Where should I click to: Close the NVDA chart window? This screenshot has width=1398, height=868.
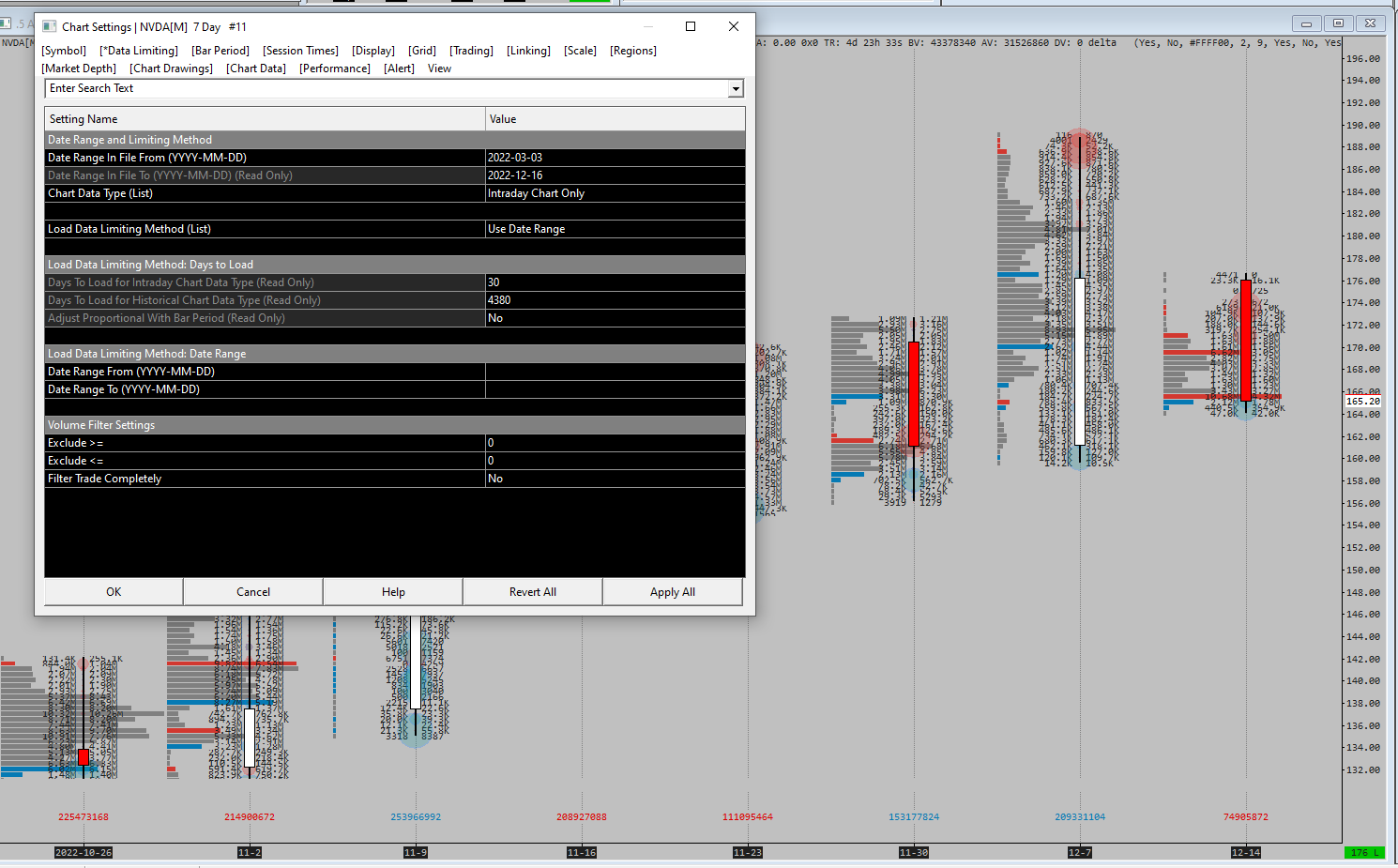(x=1370, y=23)
